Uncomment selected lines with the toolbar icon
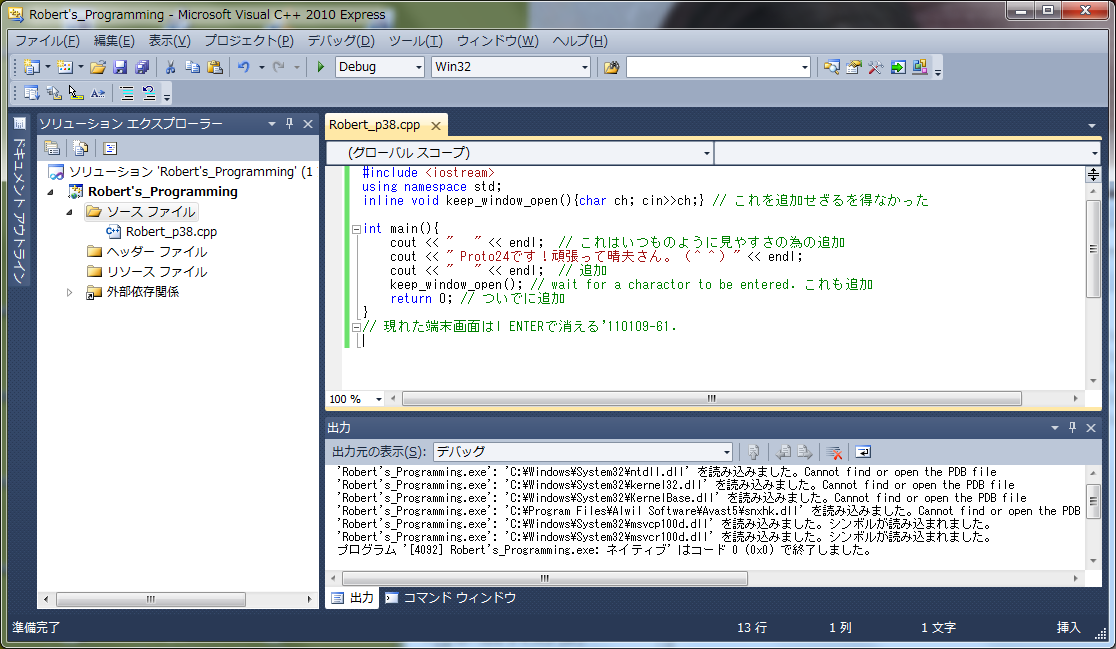 point(149,93)
